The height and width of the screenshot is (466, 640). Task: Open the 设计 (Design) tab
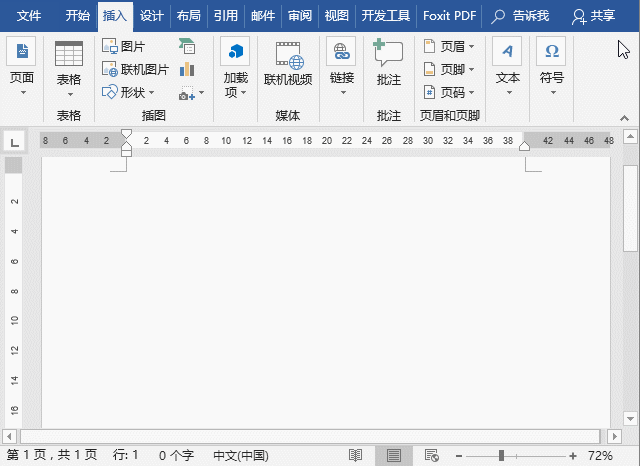pyautogui.click(x=151, y=16)
